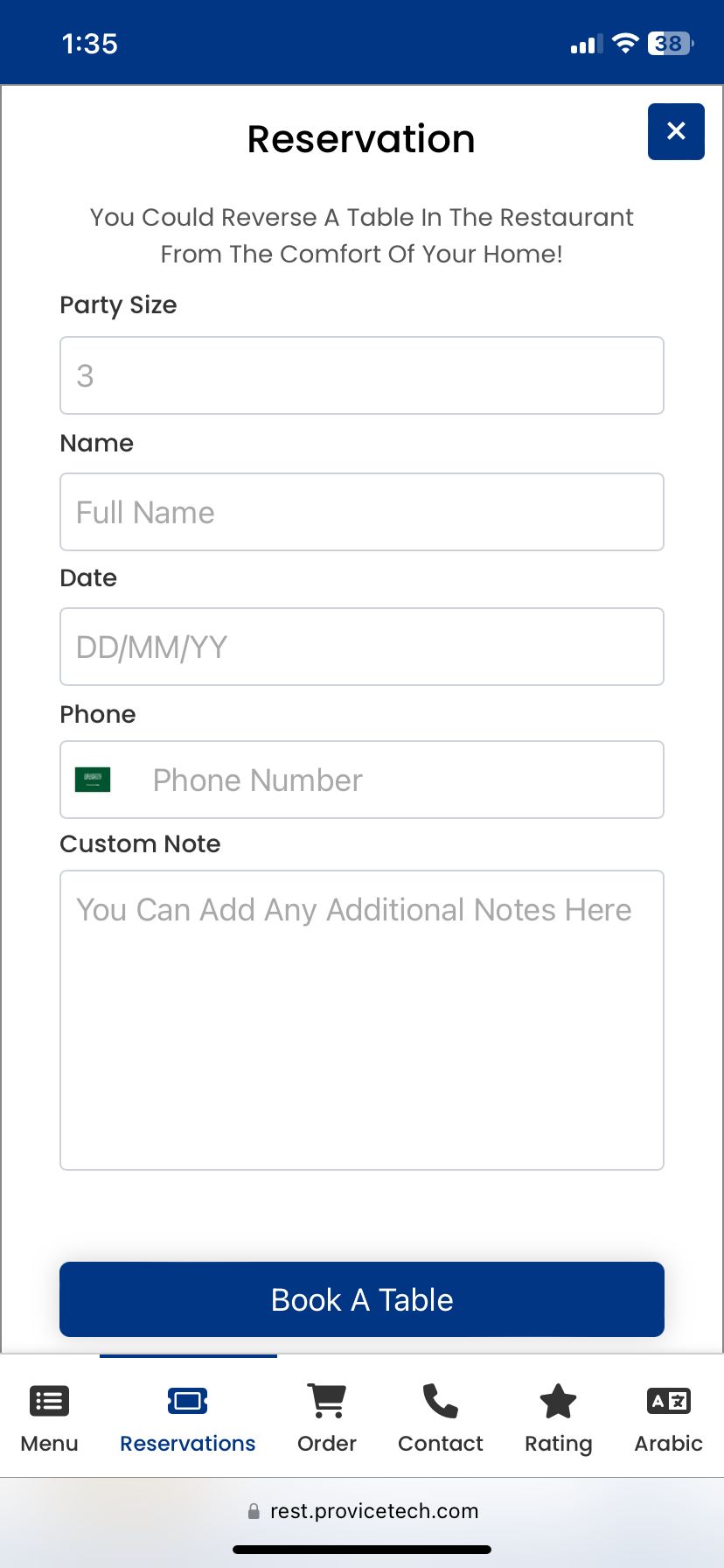Screen dimensions: 724x1568
Task: Open the Date DD/MM/YY picker field
Action: [362, 647]
